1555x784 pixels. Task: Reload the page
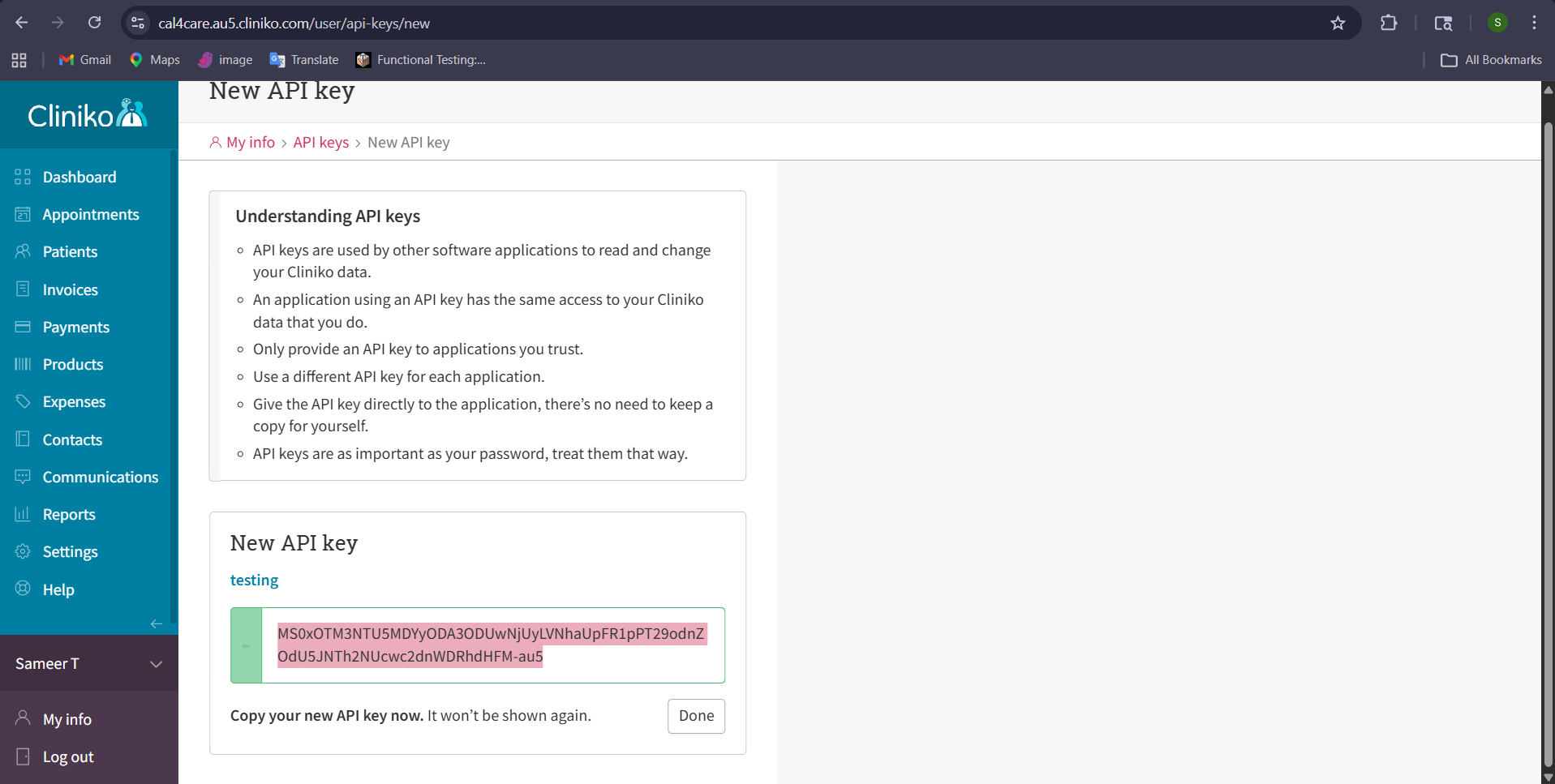(94, 23)
